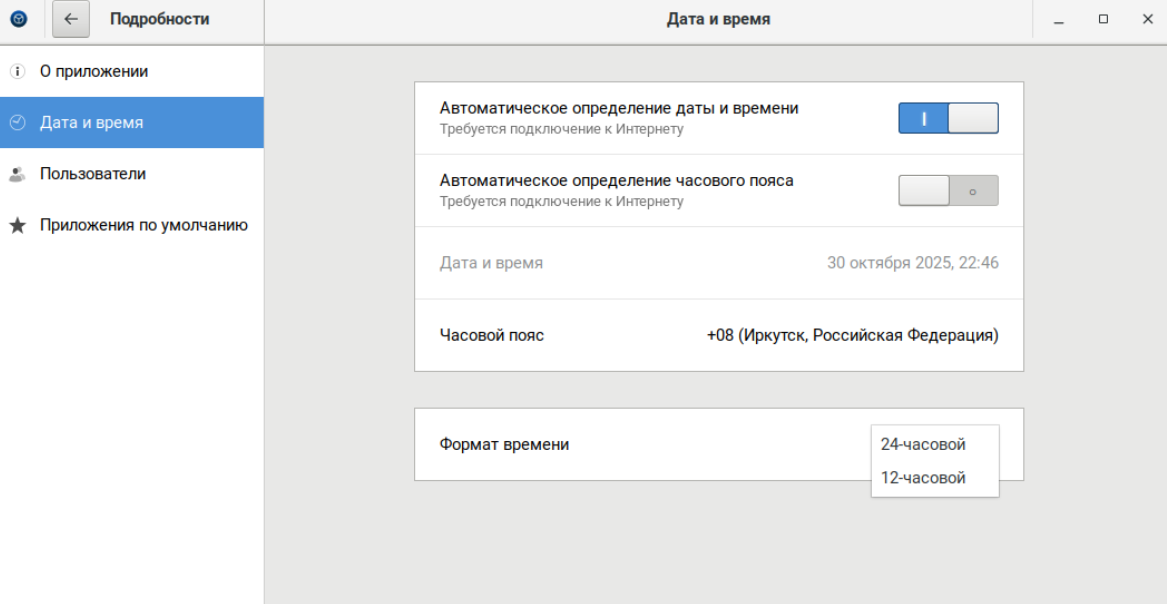Select Дата и время in the sidebar
1167x604 pixels.
point(91,123)
